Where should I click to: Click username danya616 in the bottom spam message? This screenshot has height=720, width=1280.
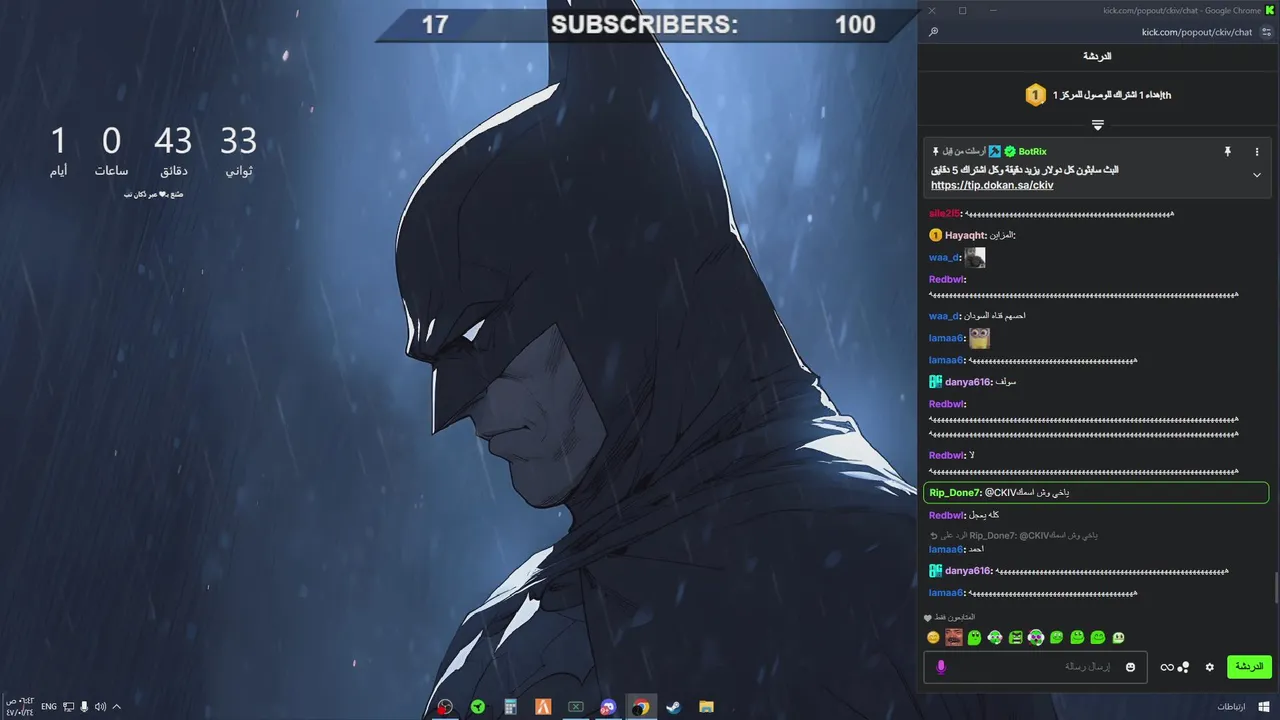[967, 571]
